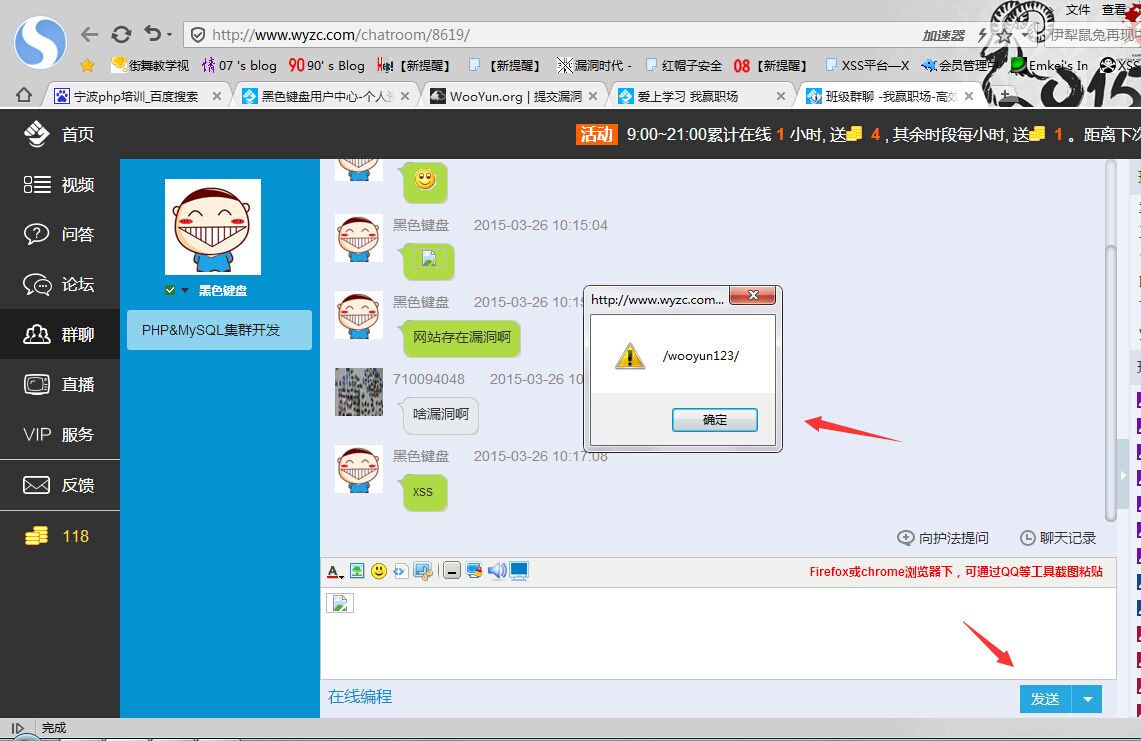Close the alert dialog with red X
1141x741 pixels.
click(x=753, y=295)
